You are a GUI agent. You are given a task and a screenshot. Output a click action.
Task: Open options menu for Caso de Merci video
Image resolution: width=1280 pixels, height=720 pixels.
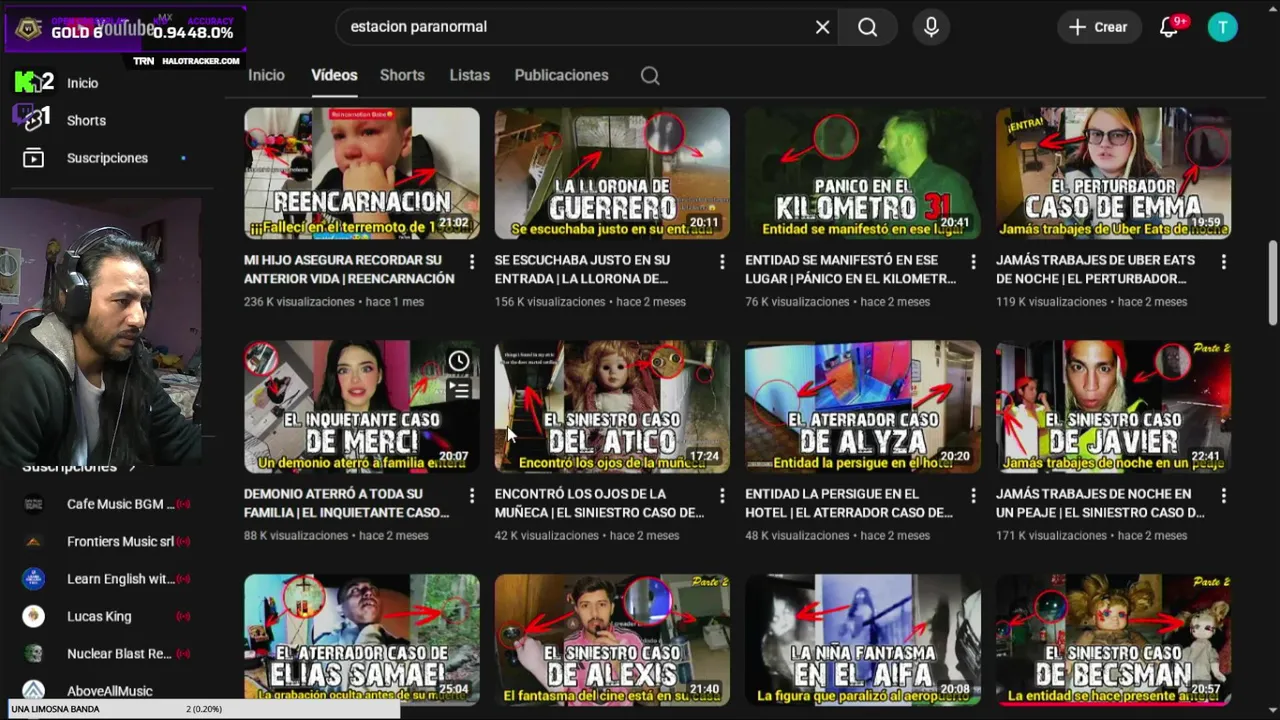(x=472, y=495)
